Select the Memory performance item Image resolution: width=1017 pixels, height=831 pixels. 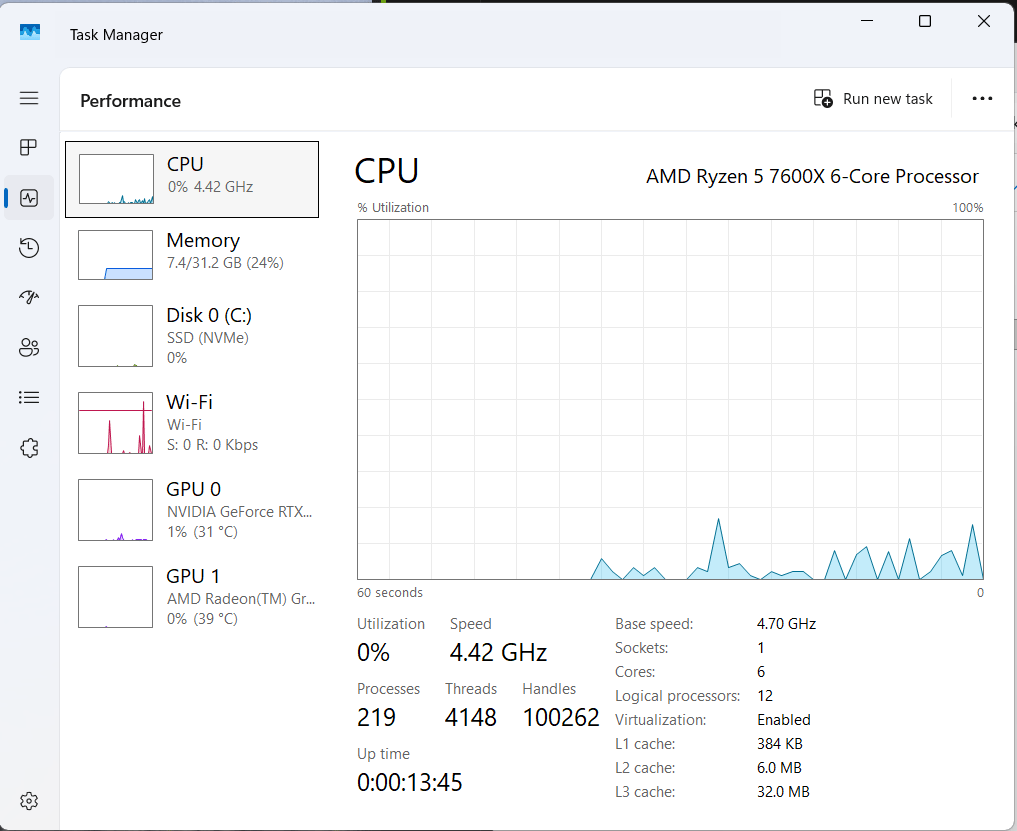(192, 255)
